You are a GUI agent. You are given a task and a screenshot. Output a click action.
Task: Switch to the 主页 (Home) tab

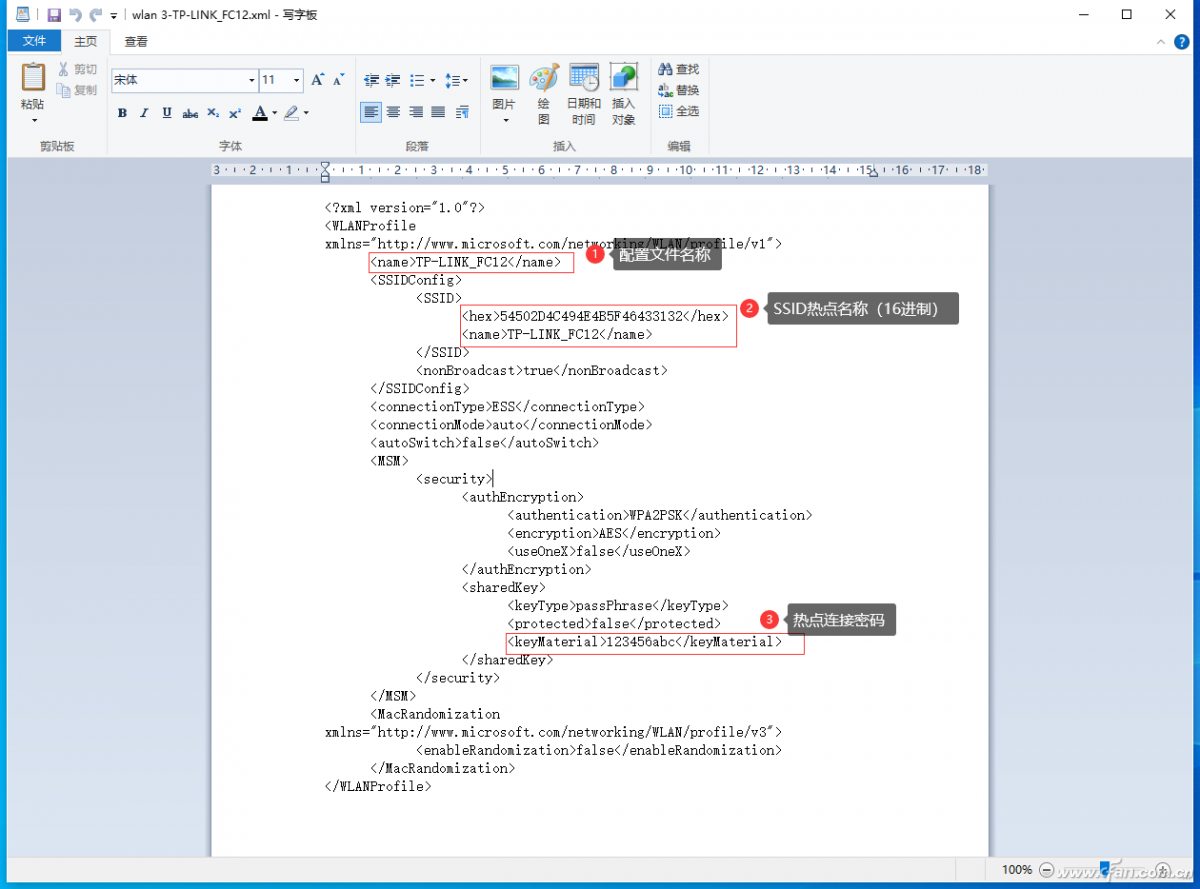[x=86, y=41]
